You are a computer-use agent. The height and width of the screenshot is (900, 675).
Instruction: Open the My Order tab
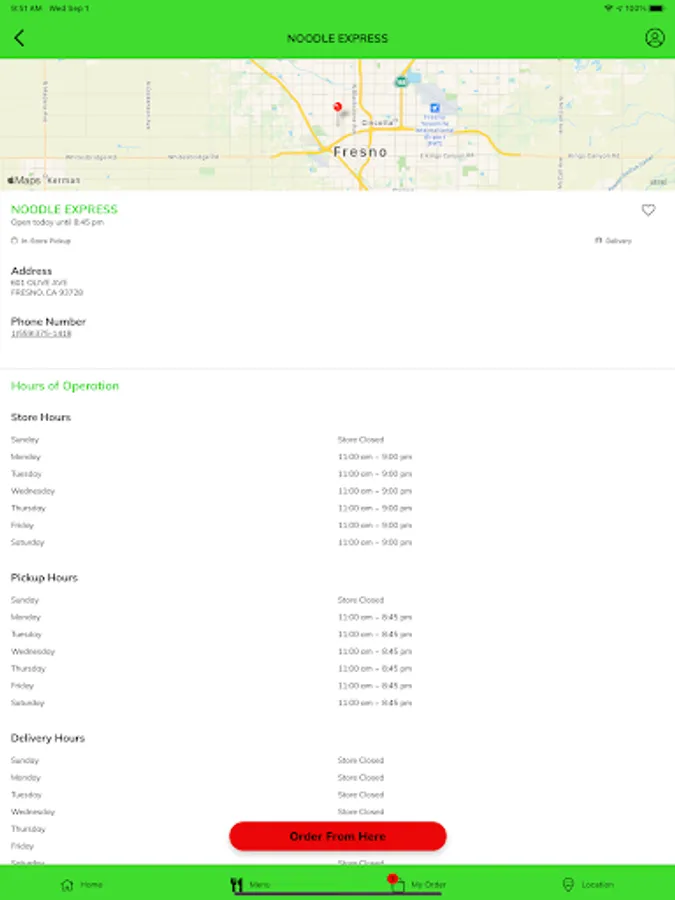419,884
